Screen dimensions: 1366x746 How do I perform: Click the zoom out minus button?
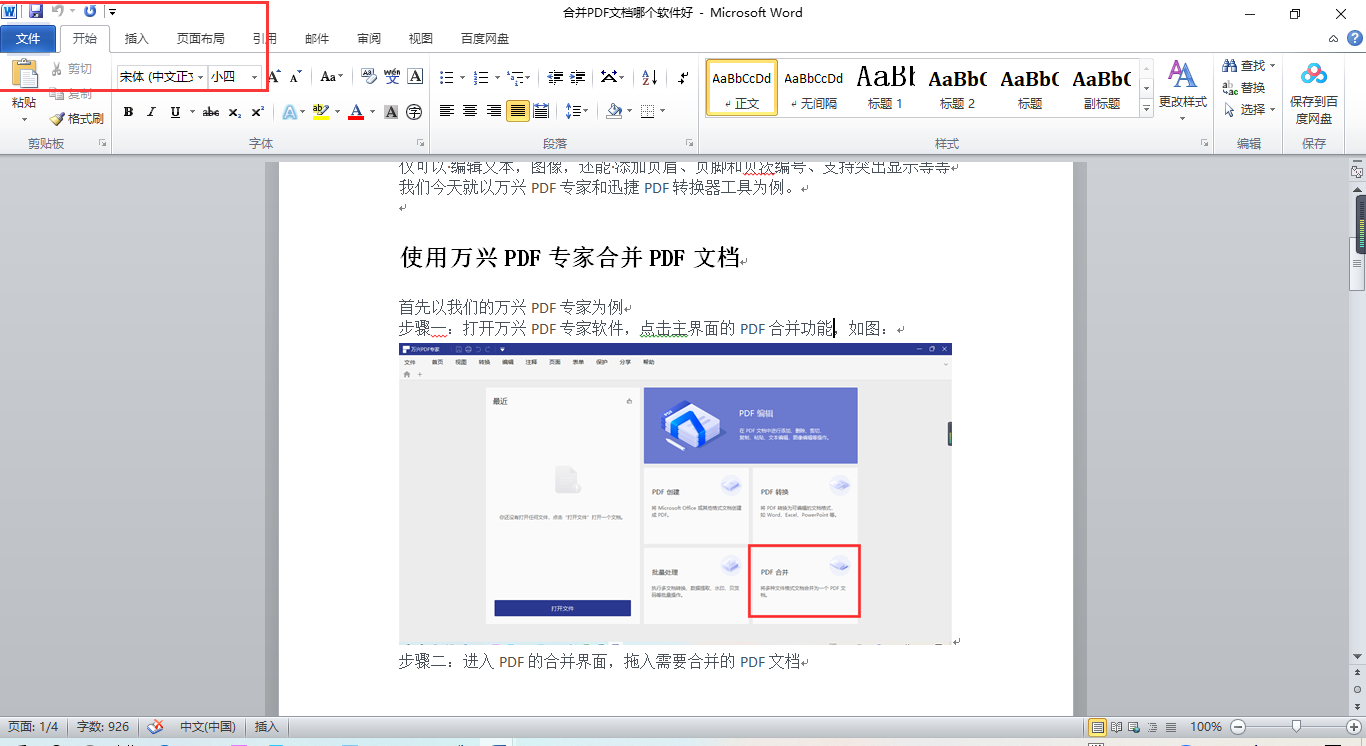(x=1238, y=727)
